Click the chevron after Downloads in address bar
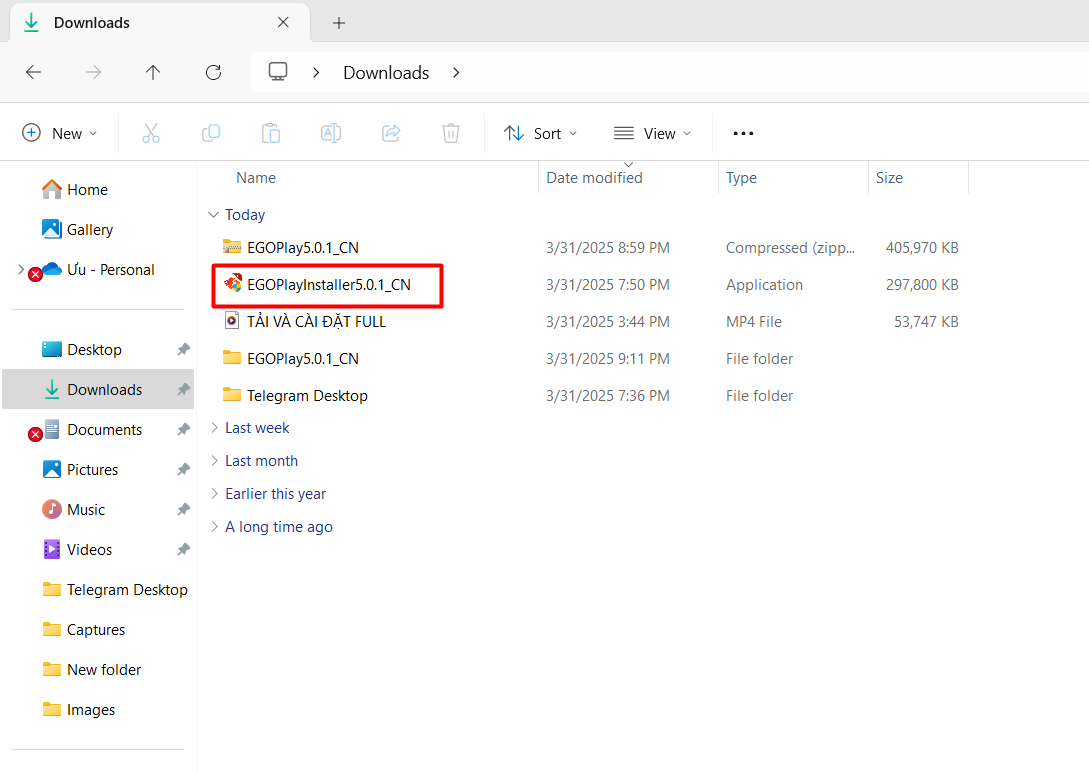Viewport: 1089px width, 773px height. click(x=456, y=72)
